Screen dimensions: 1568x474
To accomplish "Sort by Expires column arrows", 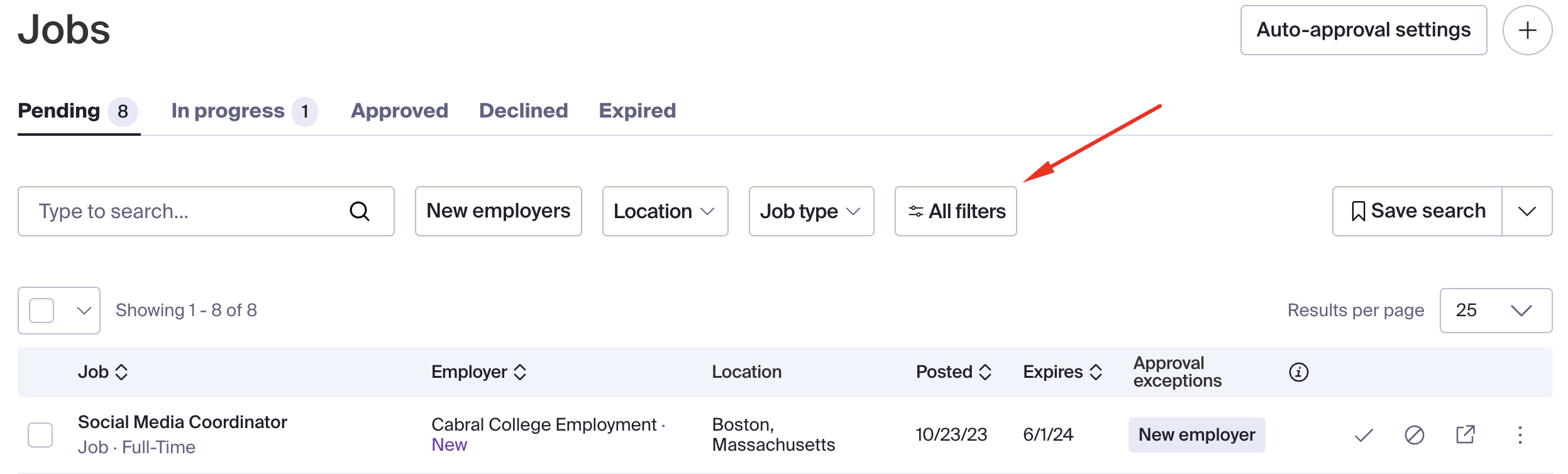I will (x=1096, y=372).
